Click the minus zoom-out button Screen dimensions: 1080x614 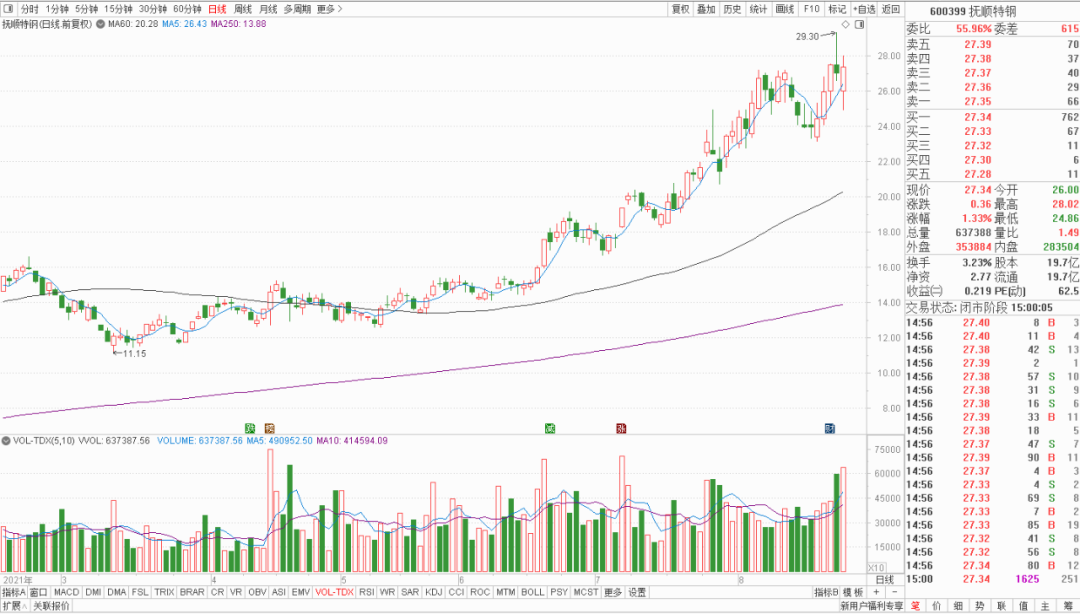click(x=894, y=593)
